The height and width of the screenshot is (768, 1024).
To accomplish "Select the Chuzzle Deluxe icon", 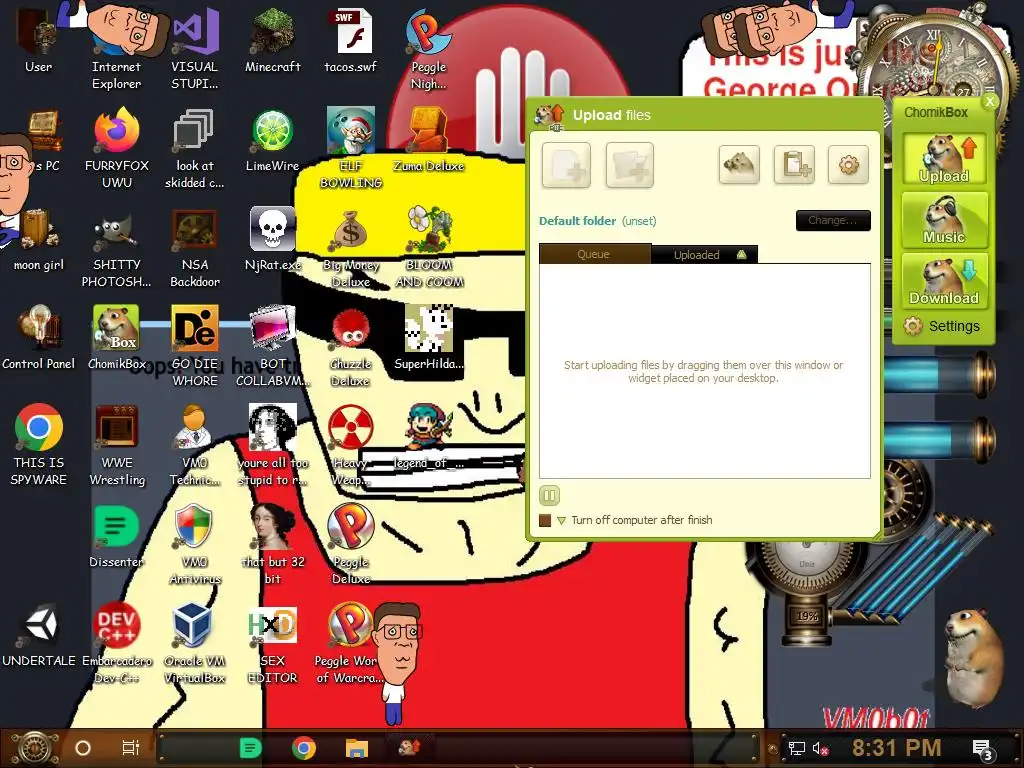I will click(x=351, y=347).
